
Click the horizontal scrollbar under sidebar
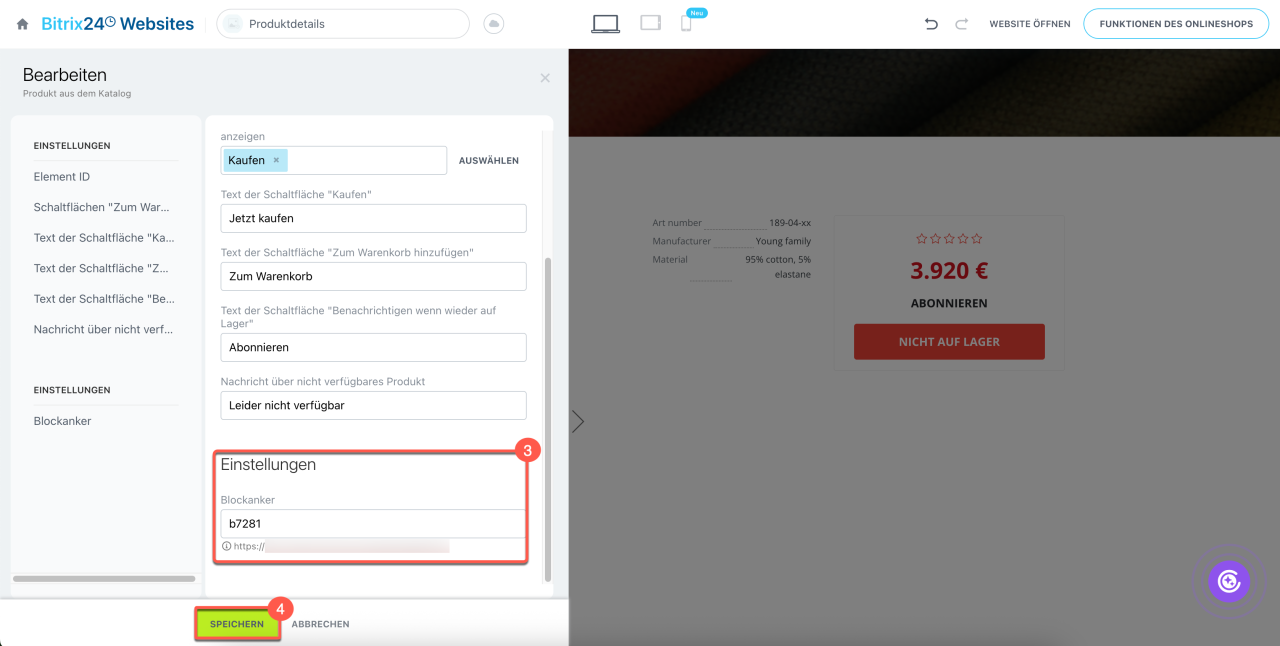click(104, 578)
